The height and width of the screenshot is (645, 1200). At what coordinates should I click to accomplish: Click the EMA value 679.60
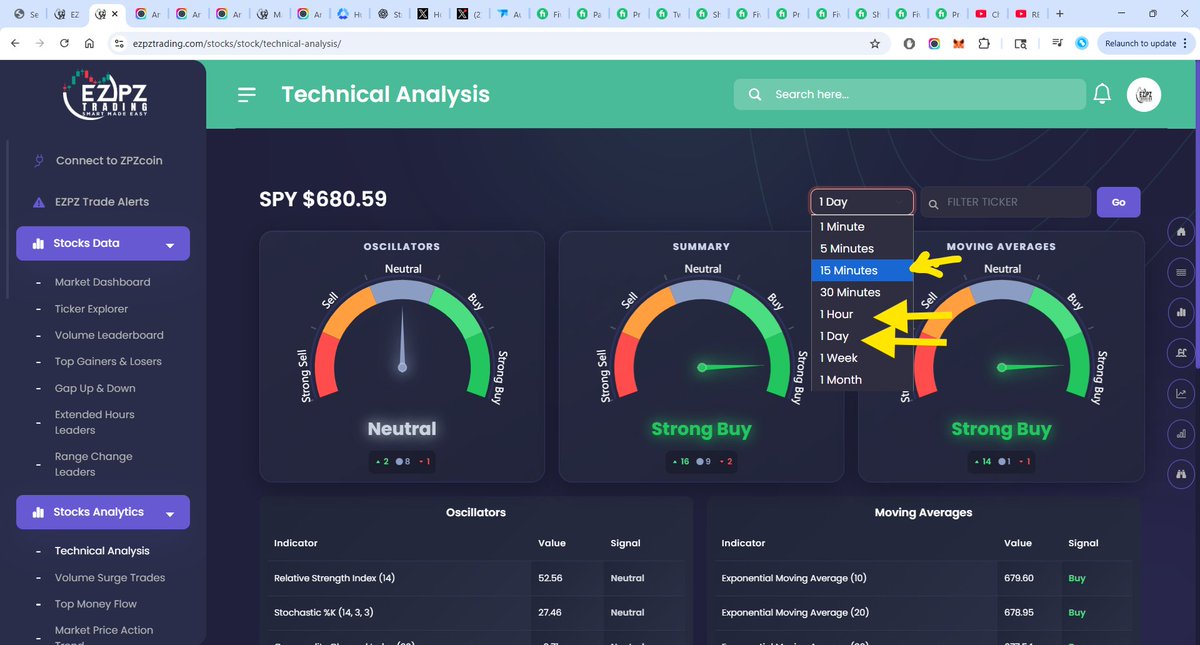pos(1019,578)
